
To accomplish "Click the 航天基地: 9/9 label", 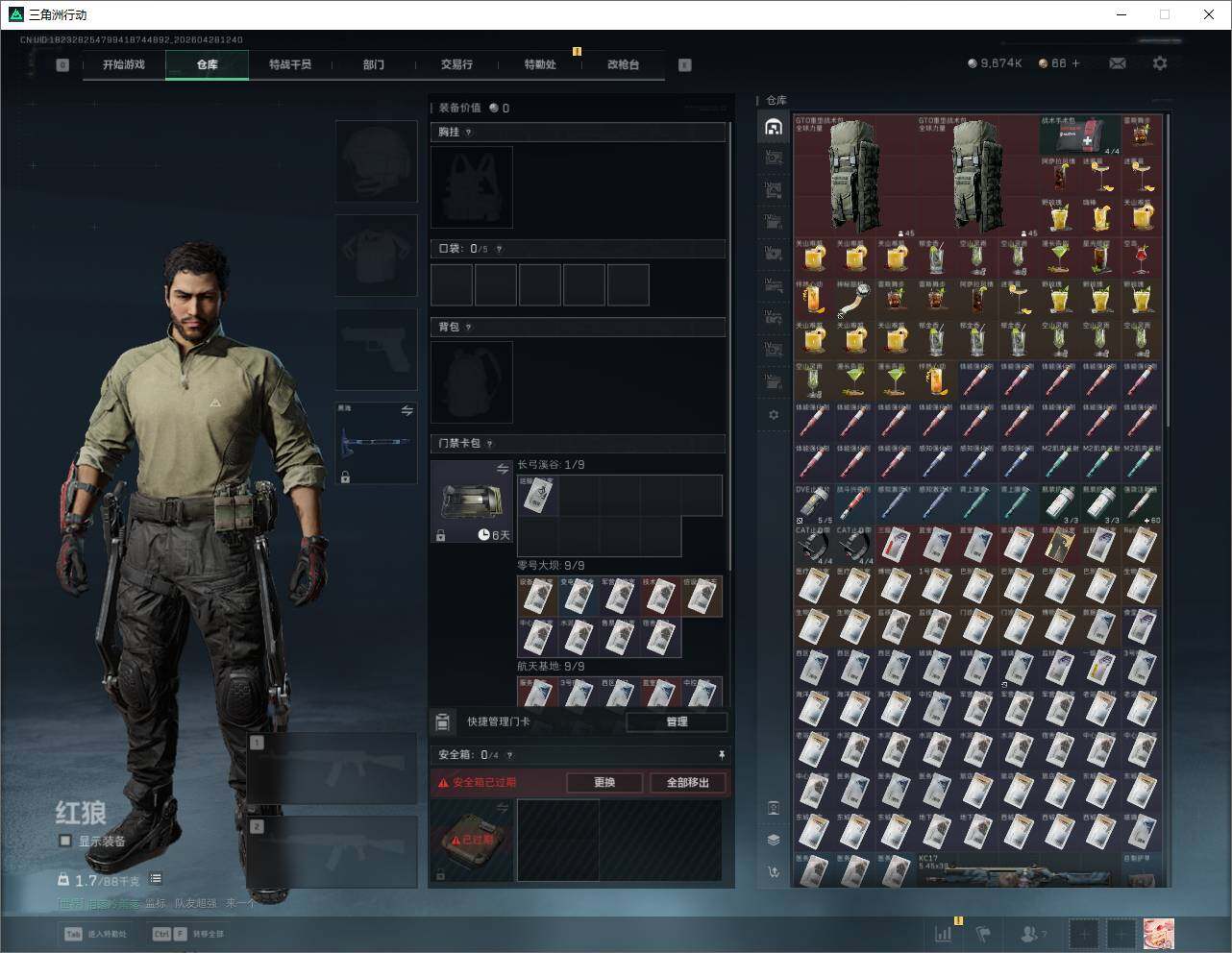I will coord(551,666).
